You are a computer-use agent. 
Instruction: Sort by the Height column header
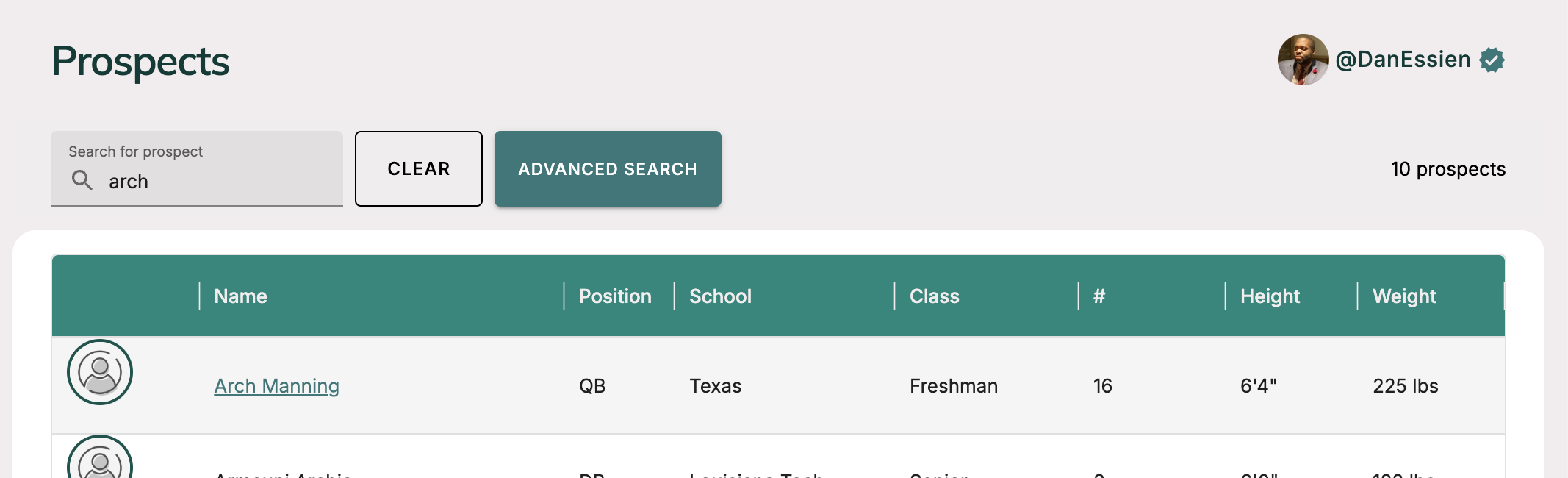1270,296
